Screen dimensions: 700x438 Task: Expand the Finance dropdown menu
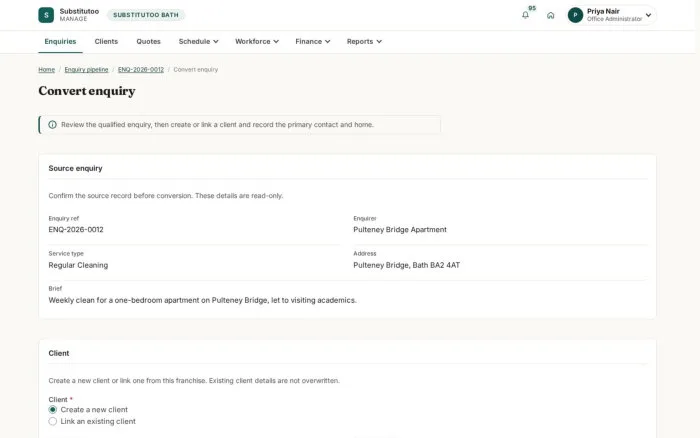312,42
